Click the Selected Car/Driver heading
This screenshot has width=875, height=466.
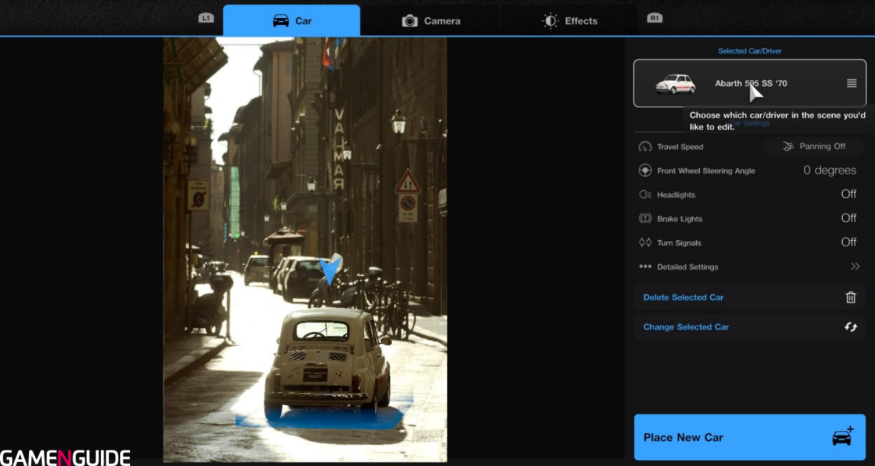tap(749, 51)
